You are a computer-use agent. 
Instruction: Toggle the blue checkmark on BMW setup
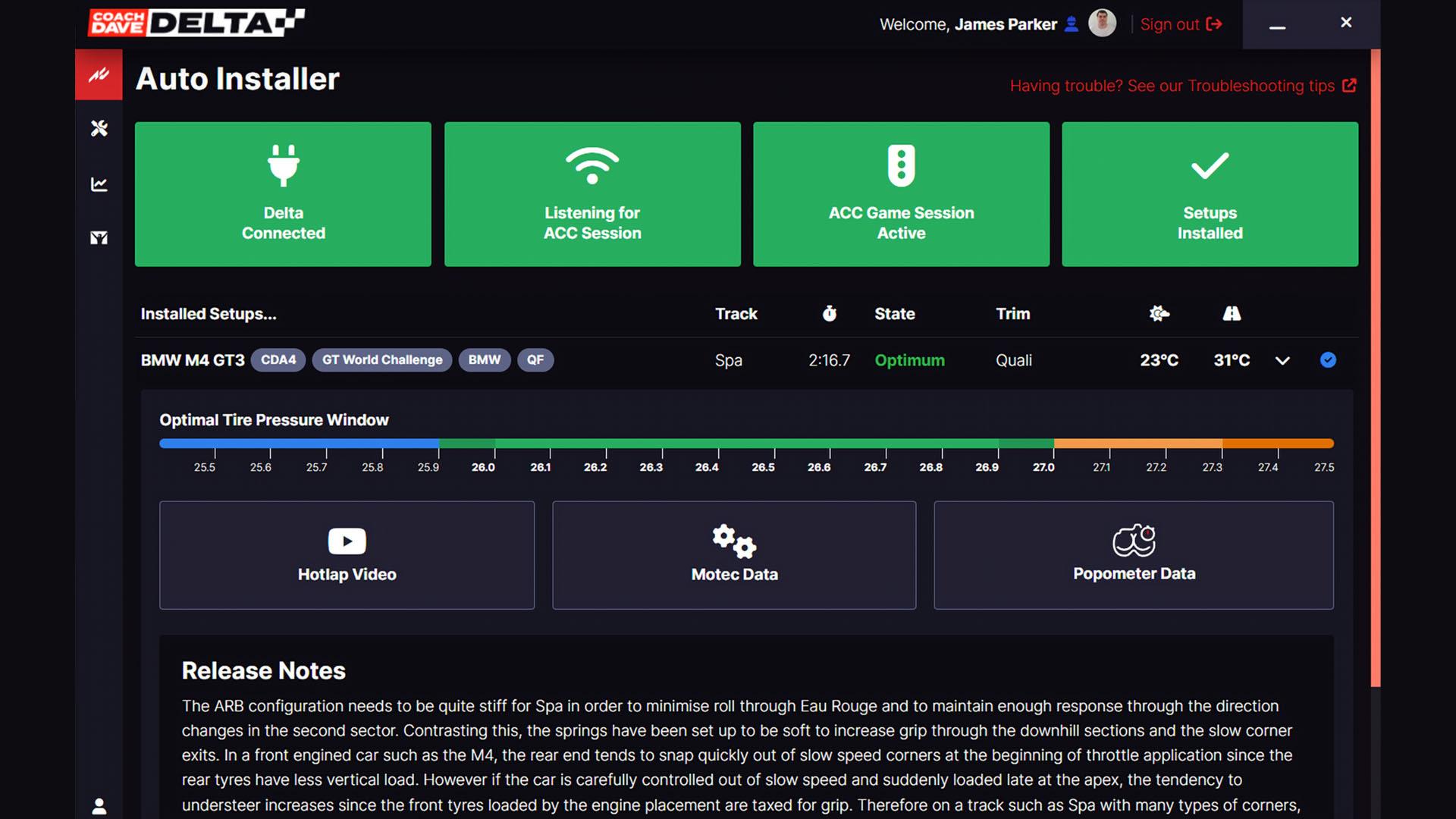1327,360
